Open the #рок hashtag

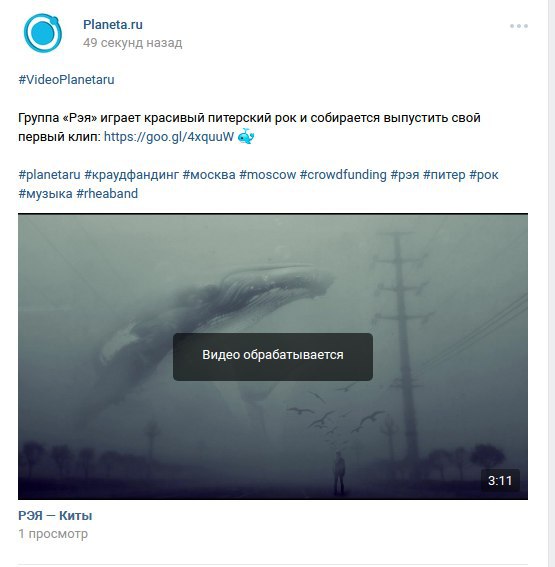tap(484, 175)
